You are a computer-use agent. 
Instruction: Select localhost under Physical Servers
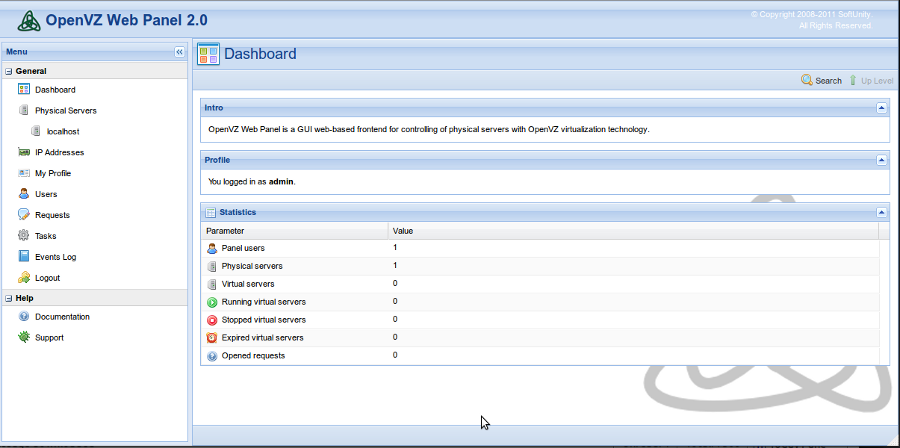coord(63,131)
